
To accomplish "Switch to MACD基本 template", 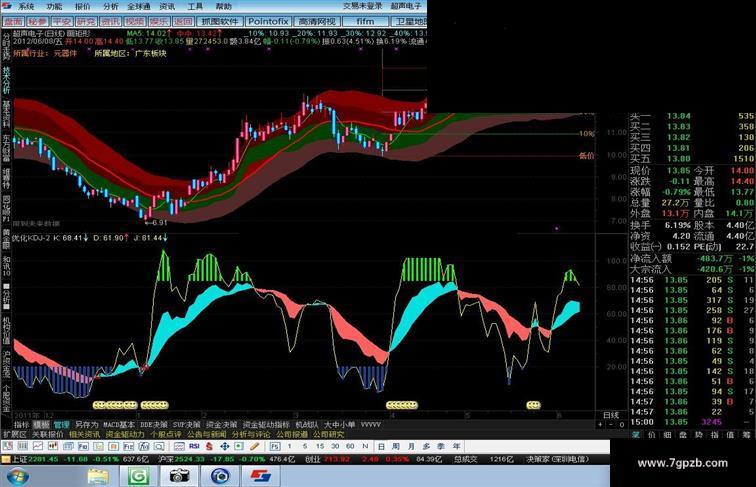I will pyautogui.click(x=119, y=425).
